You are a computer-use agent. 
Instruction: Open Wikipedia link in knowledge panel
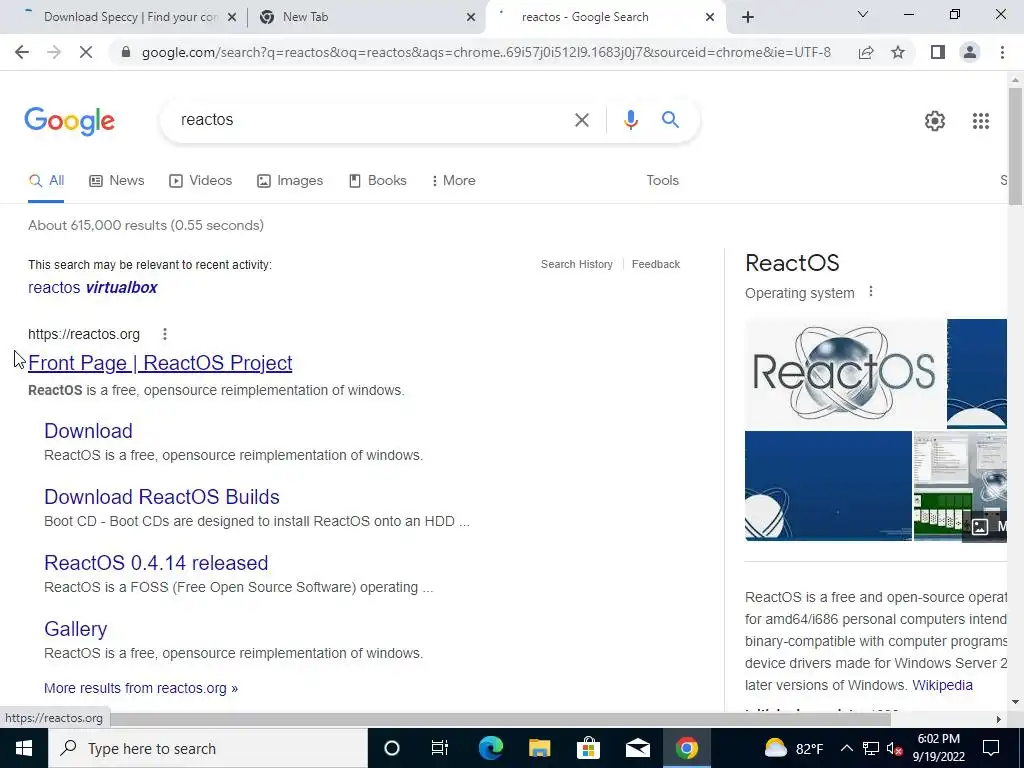coord(942,685)
